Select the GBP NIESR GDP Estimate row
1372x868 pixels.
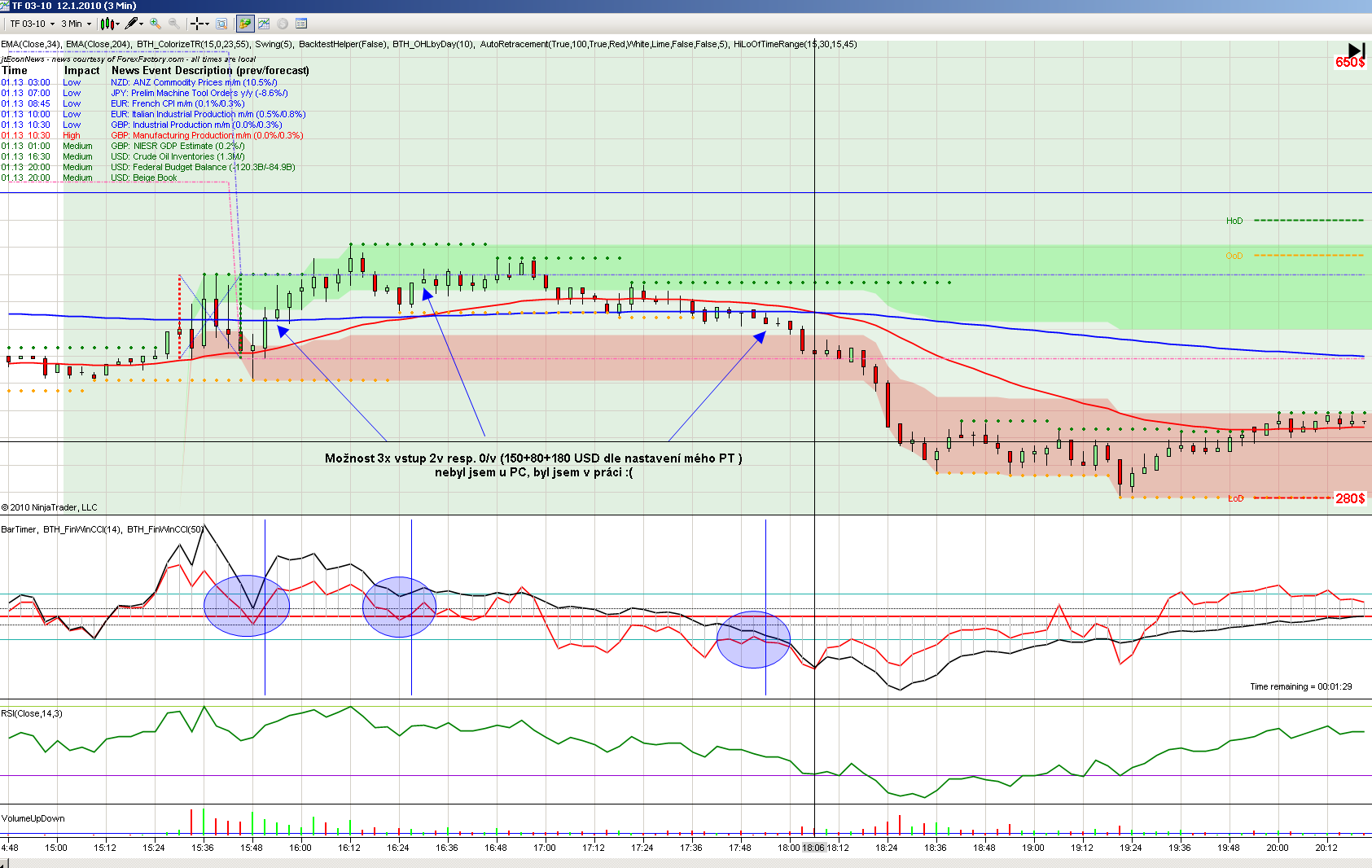123,146
